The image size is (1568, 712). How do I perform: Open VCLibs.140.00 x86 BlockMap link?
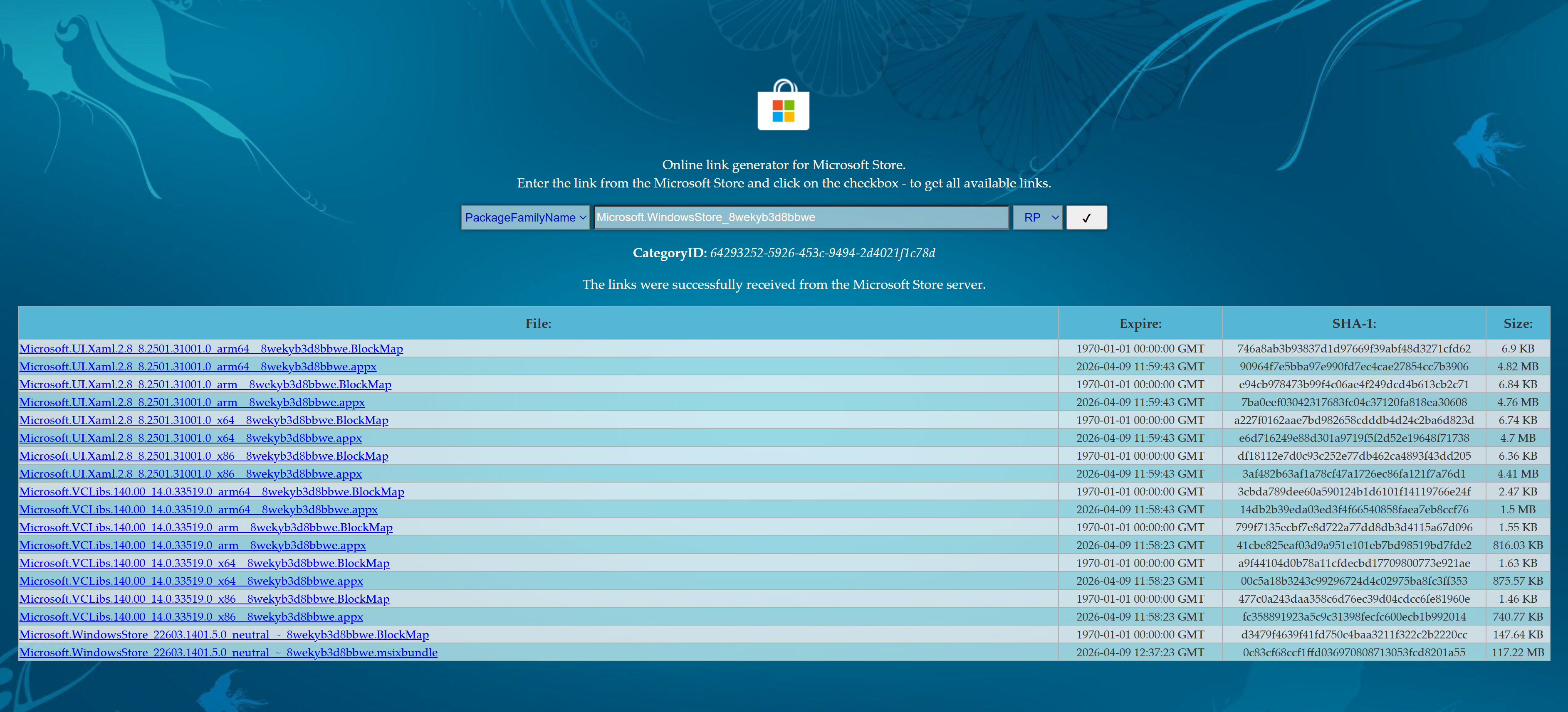click(x=205, y=599)
